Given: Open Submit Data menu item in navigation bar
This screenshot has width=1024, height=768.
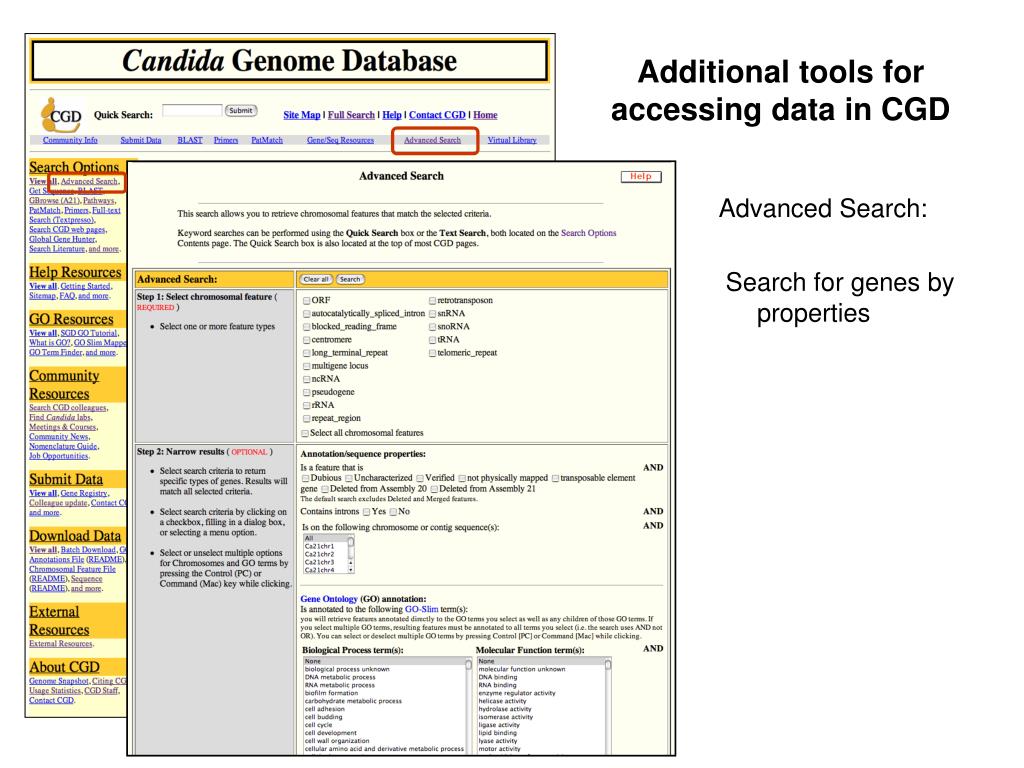Looking at the screenshot, I should coord(140,140).
